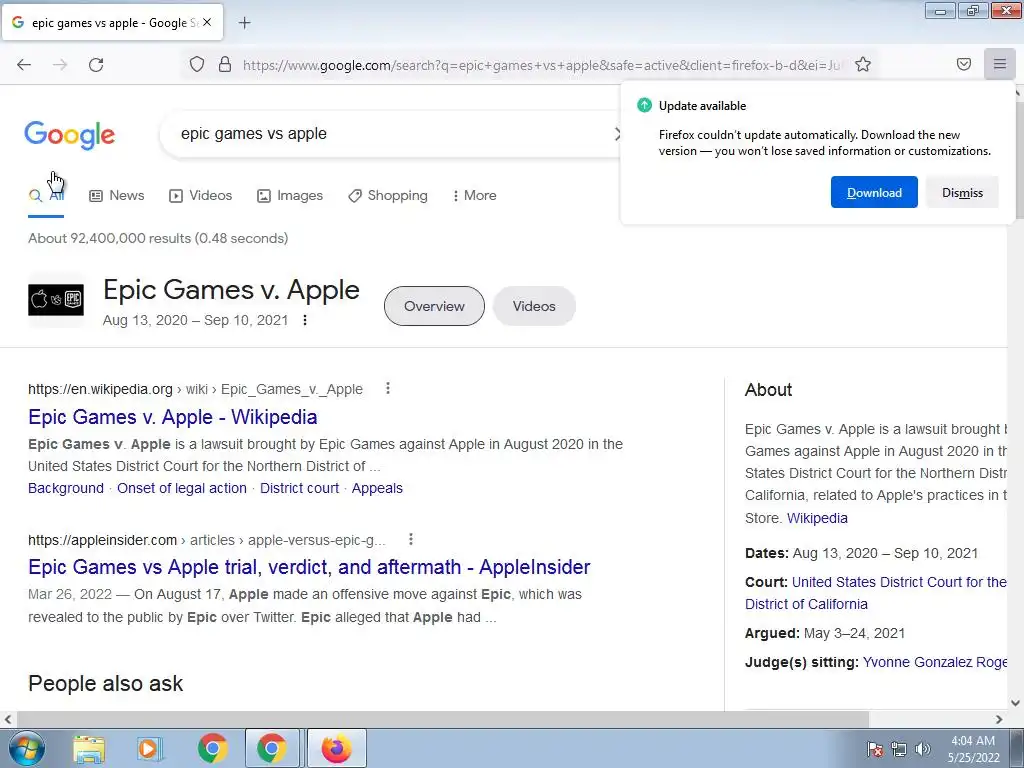Open judge Yvonne Gonzalez Rogers link
Viewport: 1024px width, 768px height.
tap(935, 662)
